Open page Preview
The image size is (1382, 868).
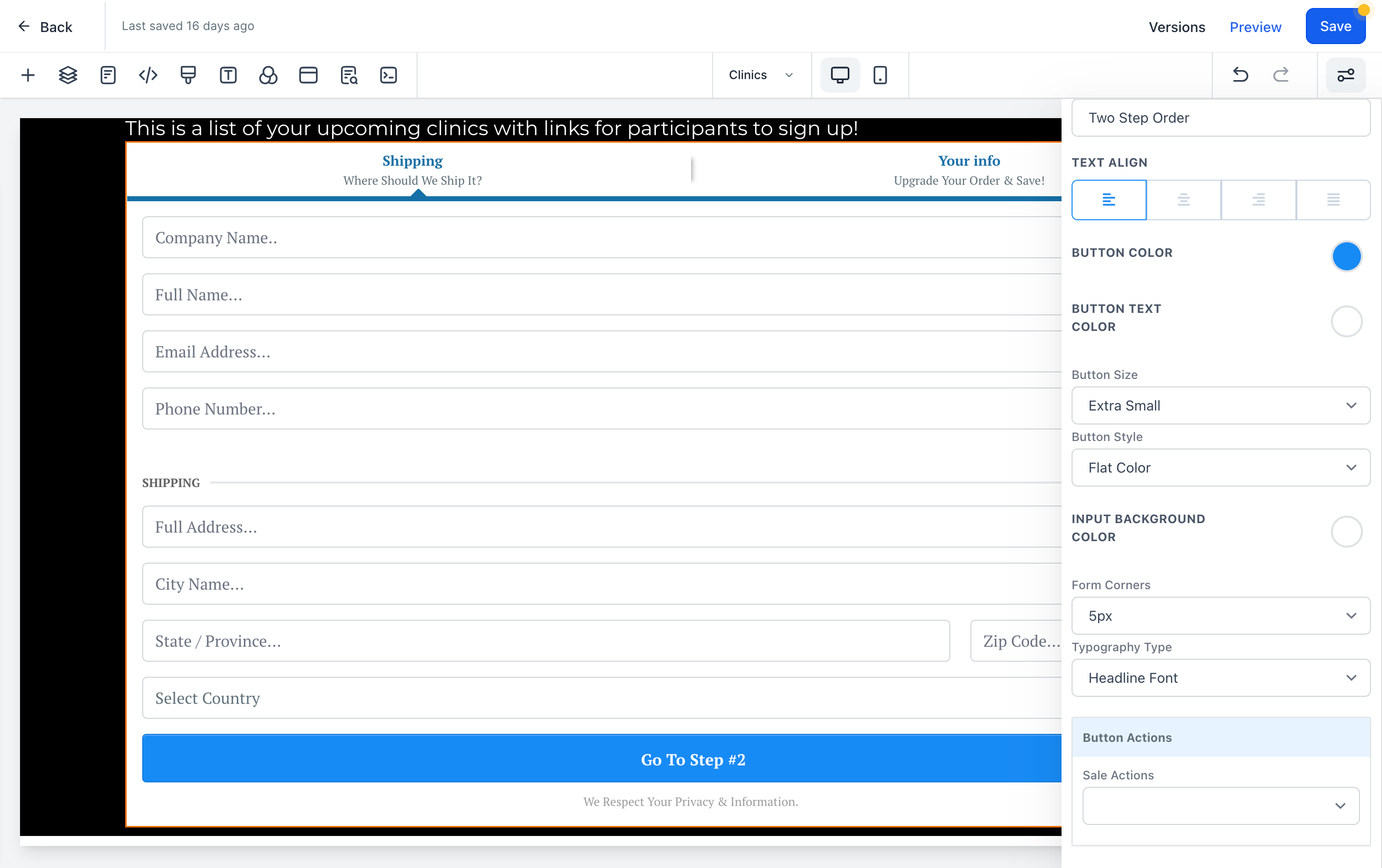[x=1255, y=27]
